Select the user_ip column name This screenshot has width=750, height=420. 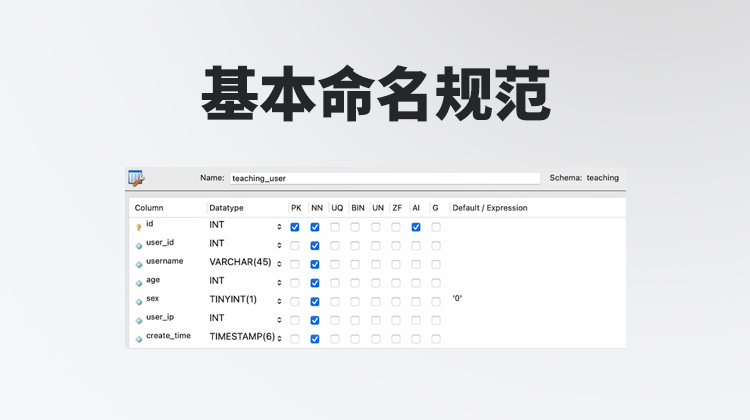point(160,317)
